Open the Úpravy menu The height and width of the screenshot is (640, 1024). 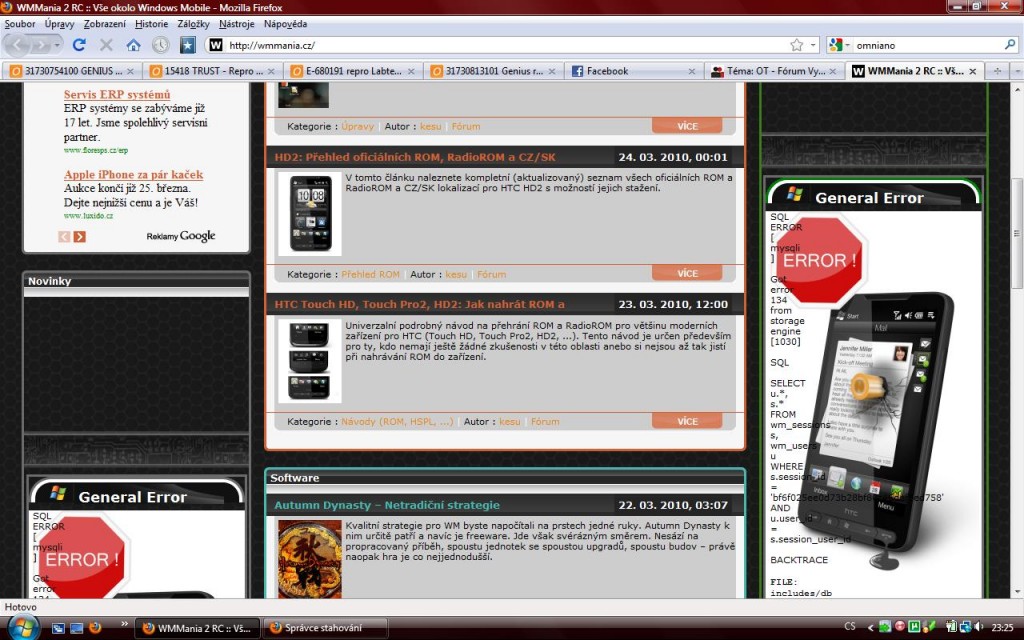pyautogui.click(x=59, y=24)
